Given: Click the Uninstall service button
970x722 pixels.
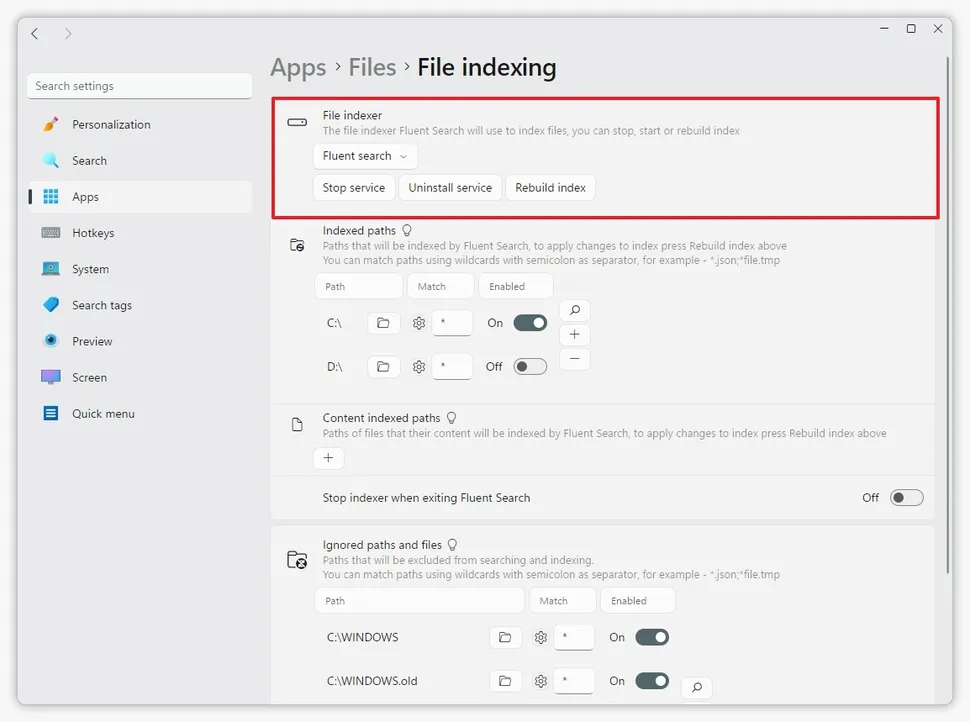Looking at the screenshot, I should click(450, 187).
